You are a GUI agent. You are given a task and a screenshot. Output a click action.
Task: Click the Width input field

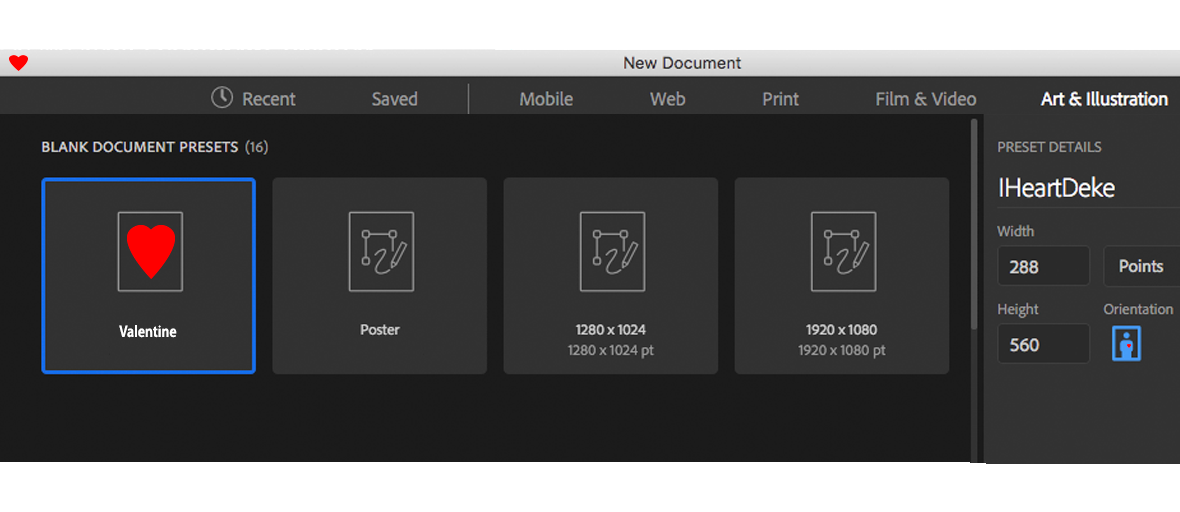(1043, 267)
